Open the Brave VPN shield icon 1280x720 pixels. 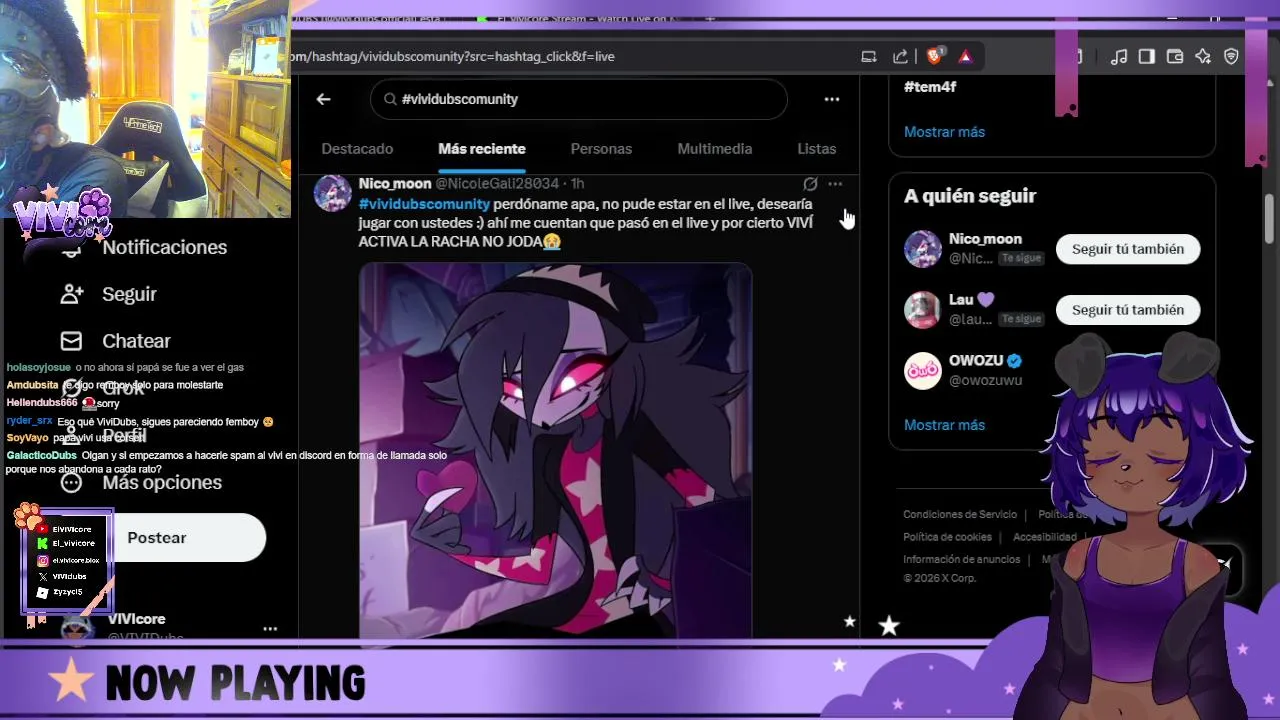1231,56
